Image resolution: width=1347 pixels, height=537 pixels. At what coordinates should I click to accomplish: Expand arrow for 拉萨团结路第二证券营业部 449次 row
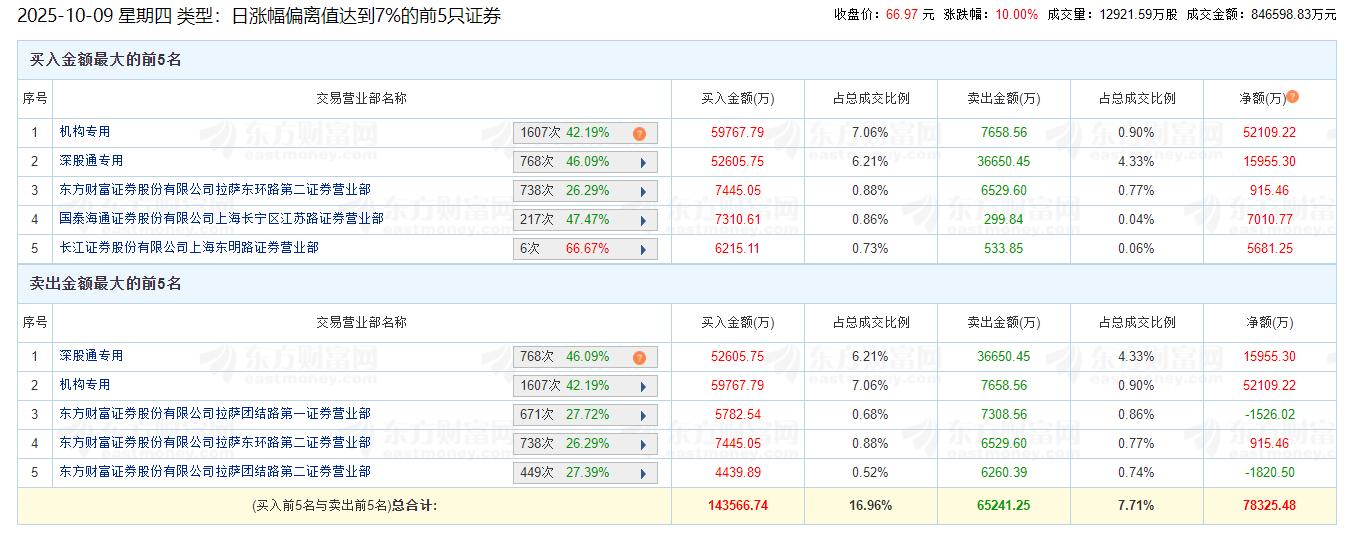[x=641, y=473]
